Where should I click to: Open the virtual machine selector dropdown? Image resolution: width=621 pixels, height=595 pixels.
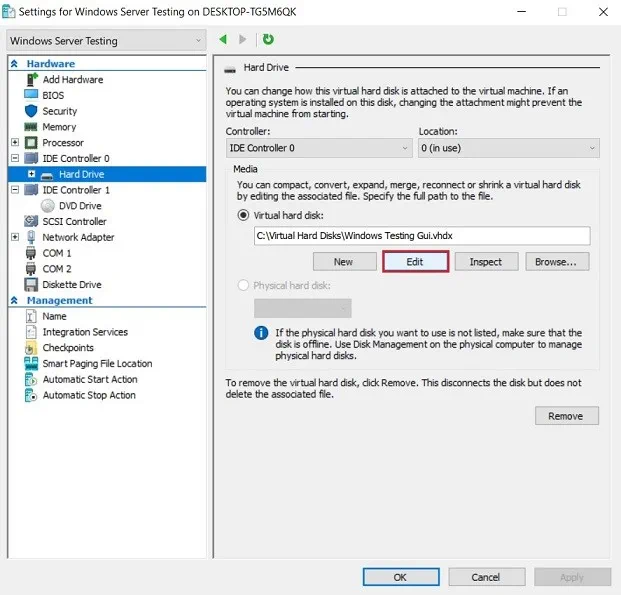[105, 41]
